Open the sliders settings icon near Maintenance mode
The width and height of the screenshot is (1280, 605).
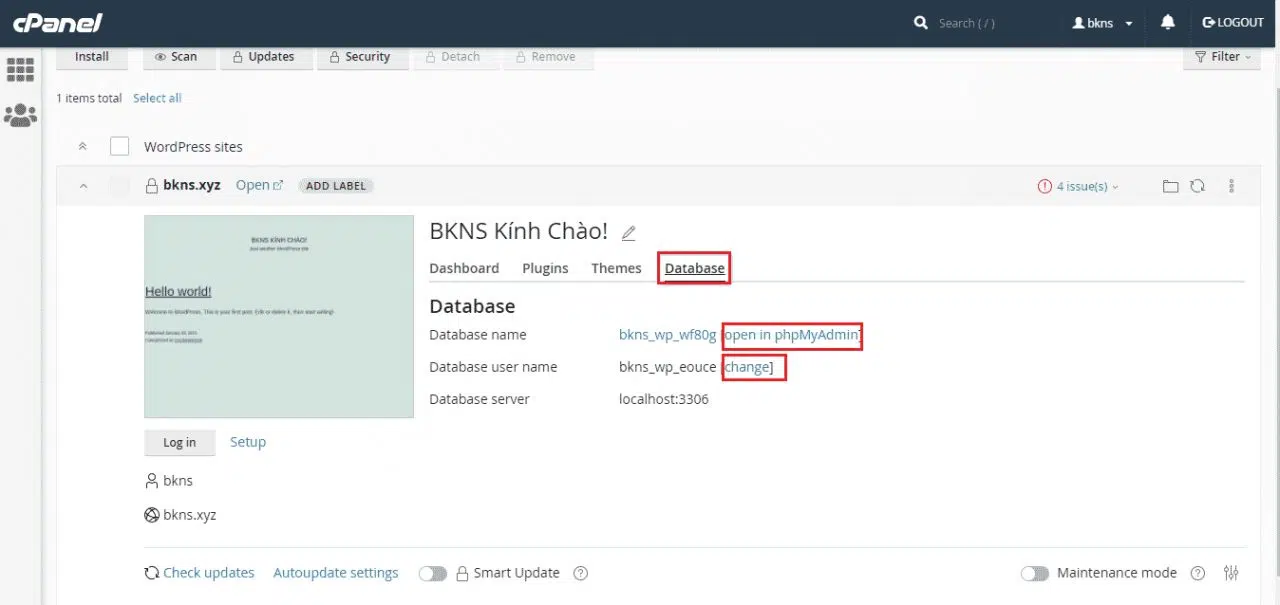pyautogui.click(x=1231, y=573)
